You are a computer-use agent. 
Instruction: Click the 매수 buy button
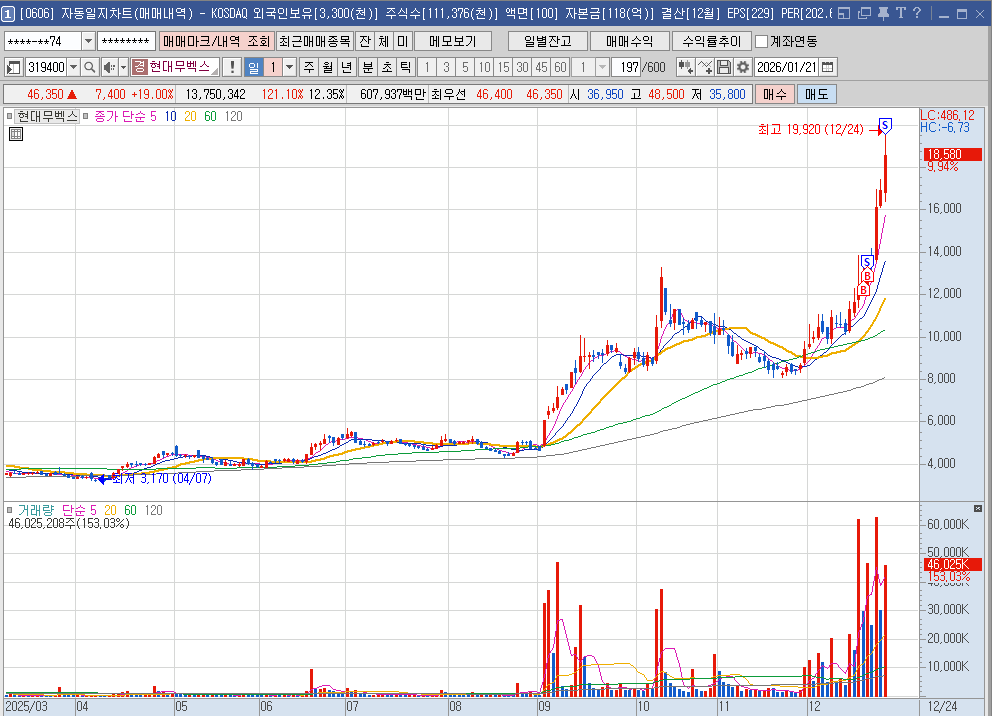click(774, 94)
